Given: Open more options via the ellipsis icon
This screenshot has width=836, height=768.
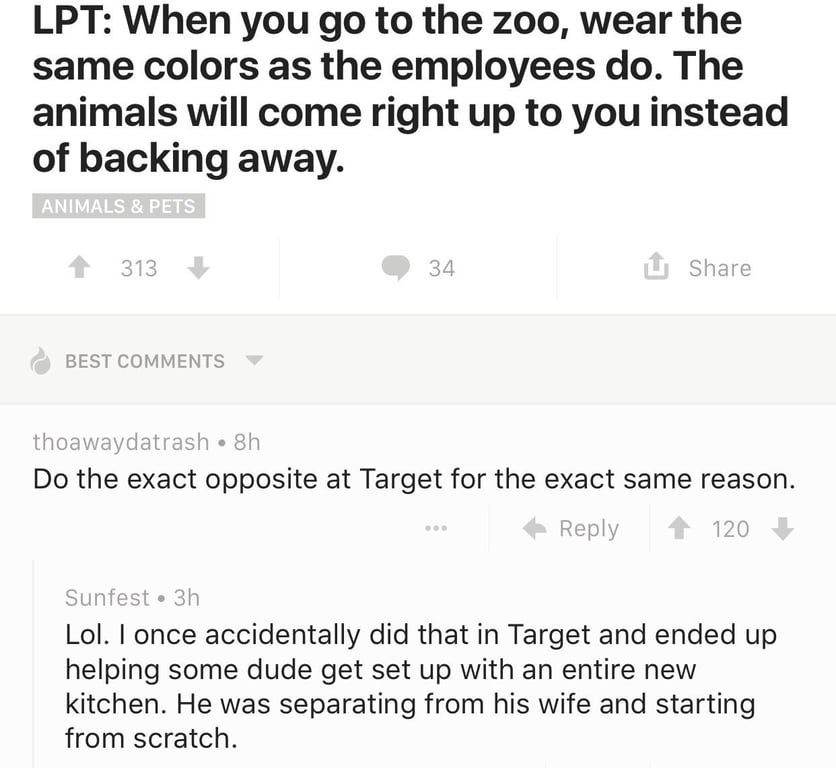Looking at the screenshot, I should pyautogui.click(x=437, y=528).
